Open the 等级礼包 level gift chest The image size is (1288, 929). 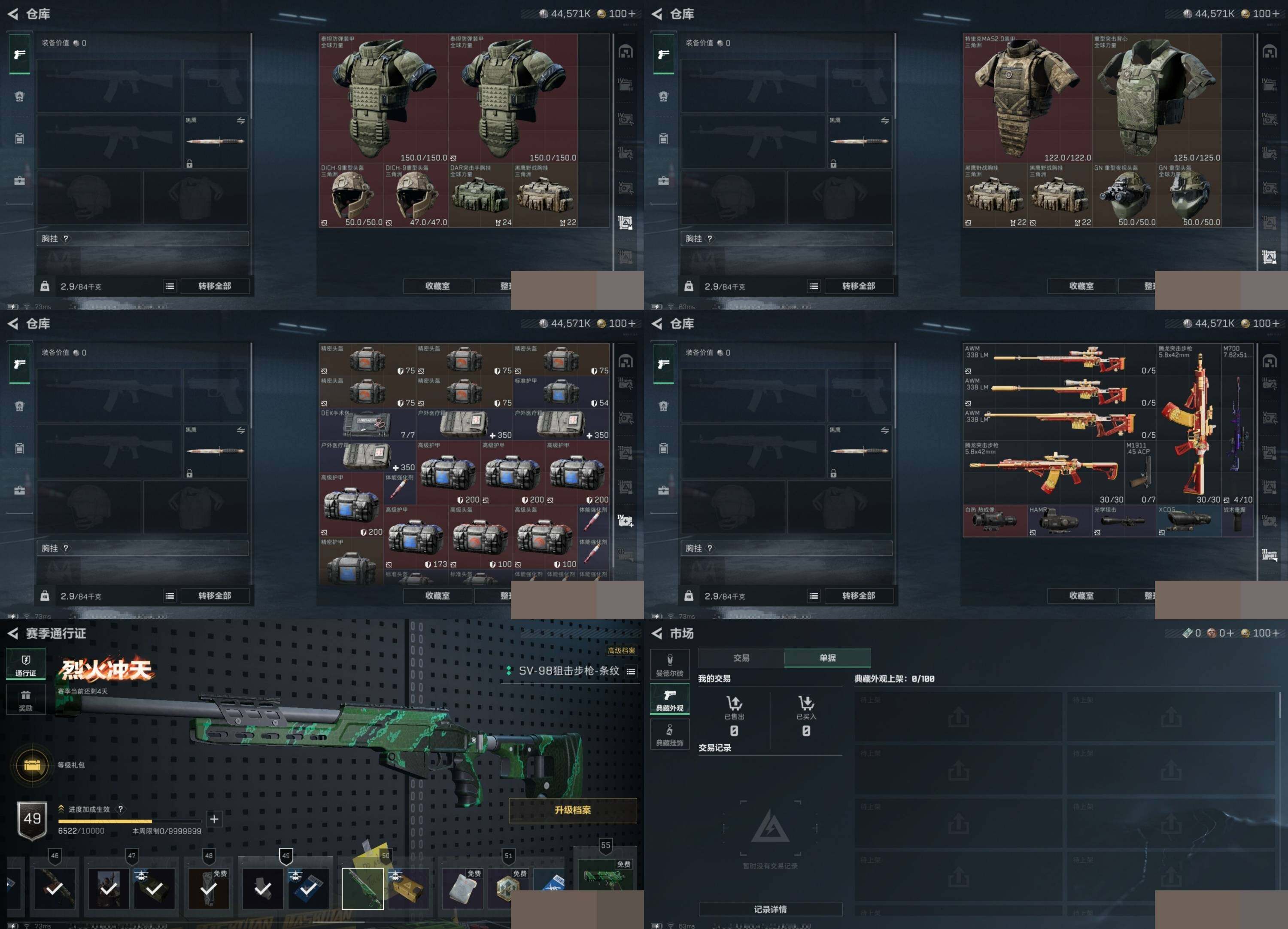pos(32,765)
